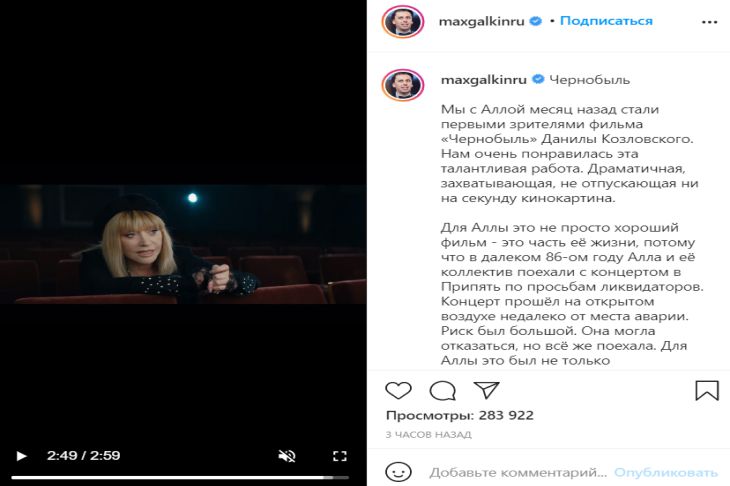This screenshot has height=486, width=730.
Task: Click the header profile avatar
Action: 403,21
